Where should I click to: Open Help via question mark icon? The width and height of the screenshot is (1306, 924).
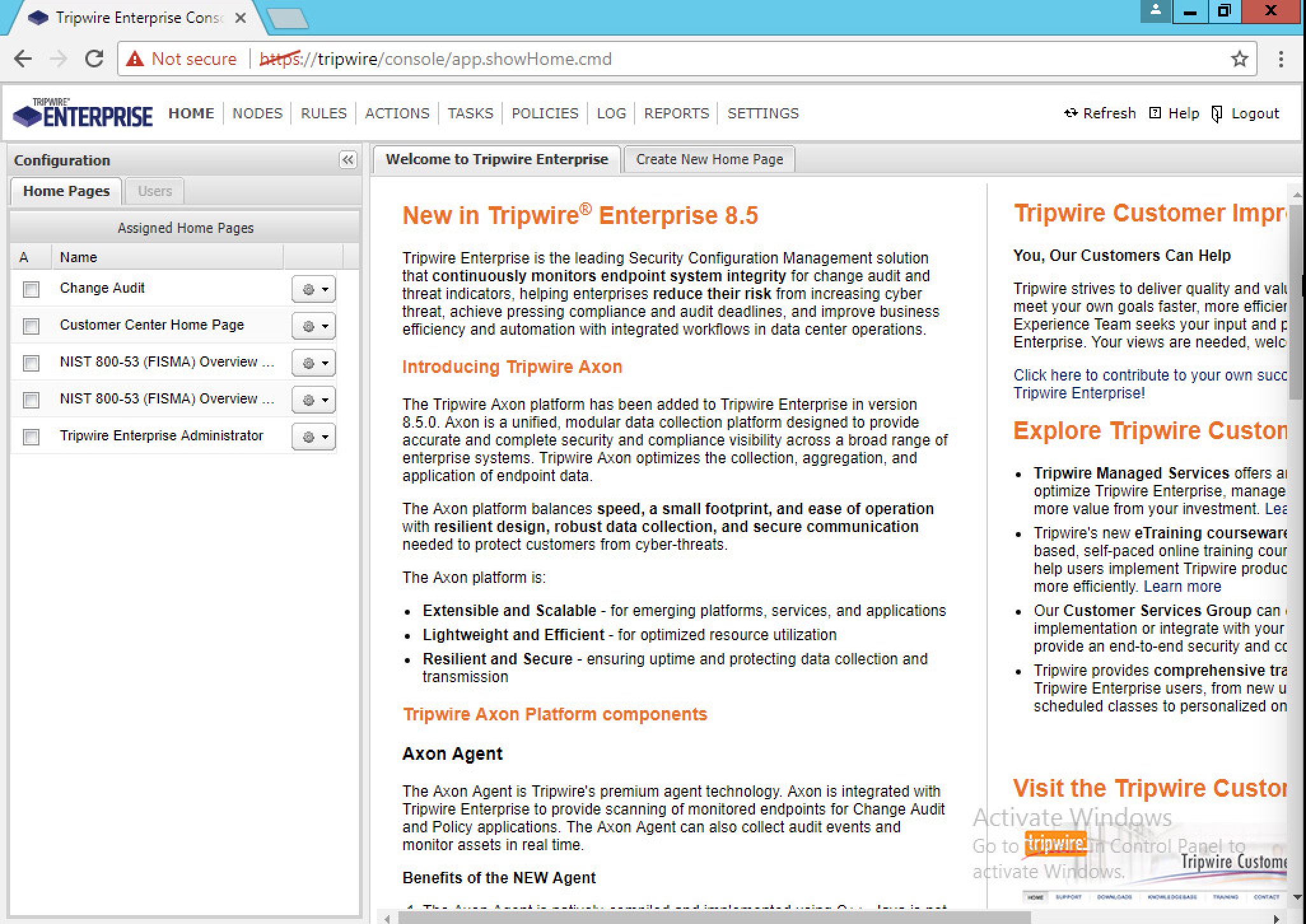coord(1155,113)
